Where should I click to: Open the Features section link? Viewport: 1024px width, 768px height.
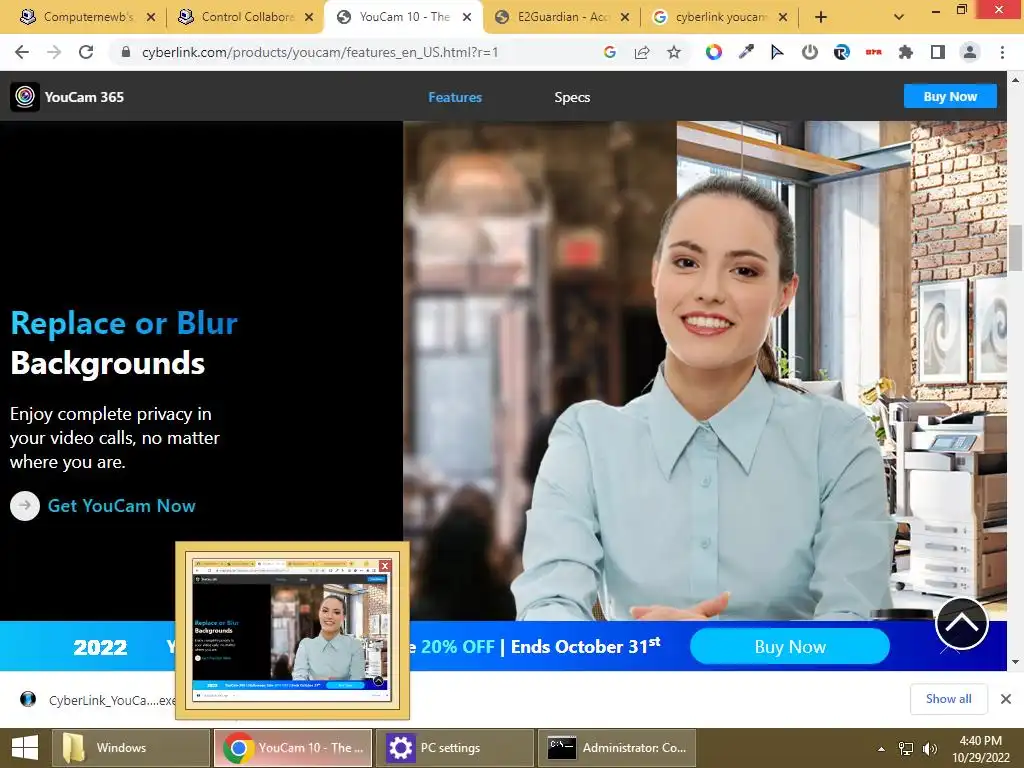pos(455,97)
